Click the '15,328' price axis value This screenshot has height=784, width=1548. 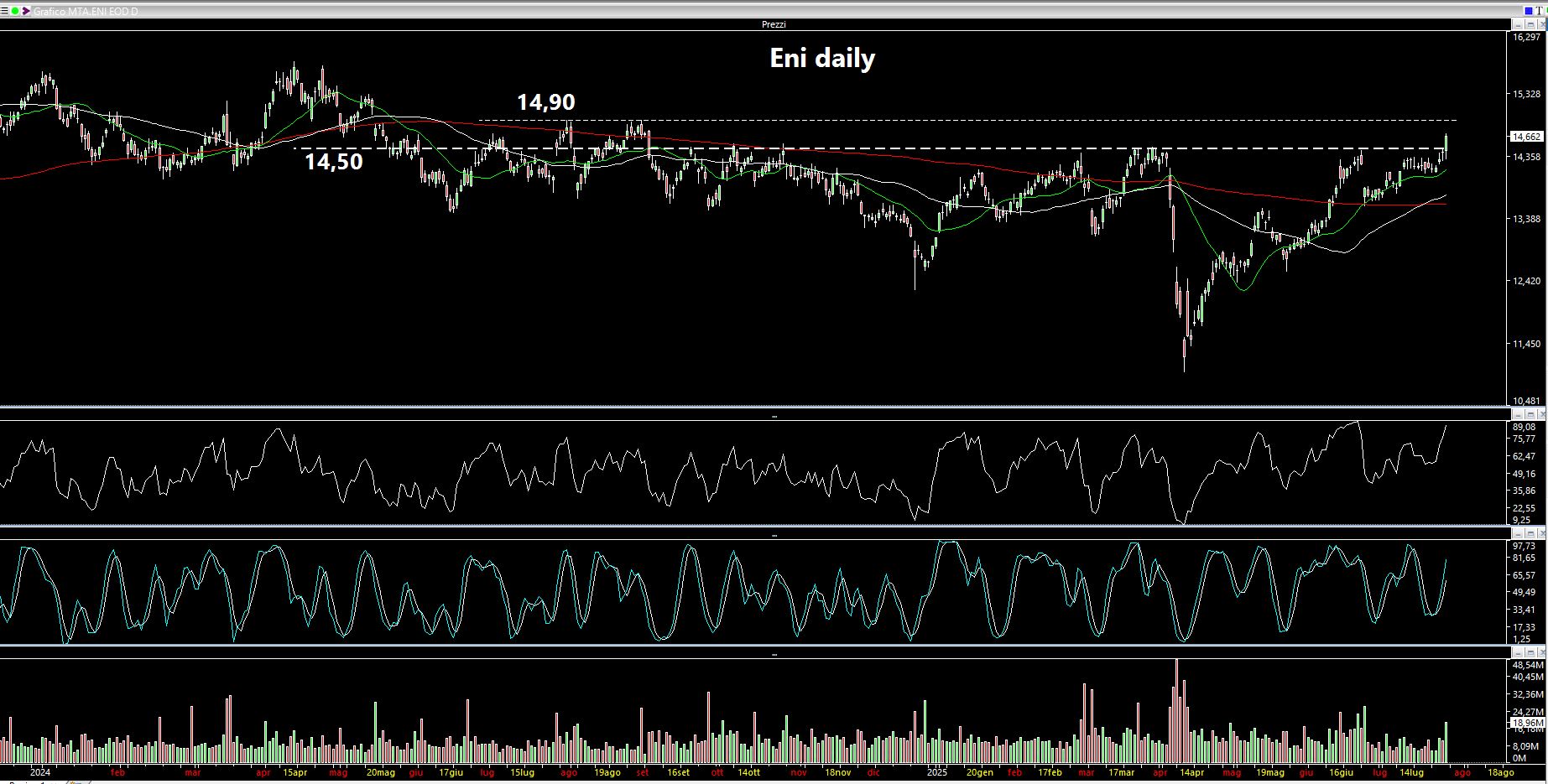(x=1527, y=94)
